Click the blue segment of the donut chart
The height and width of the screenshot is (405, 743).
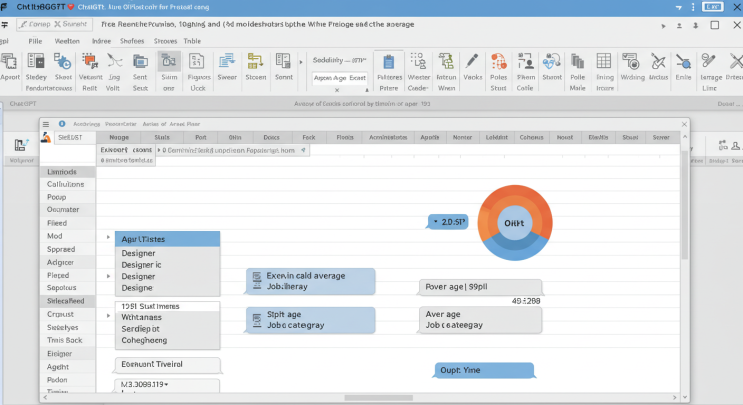point(515,249)
